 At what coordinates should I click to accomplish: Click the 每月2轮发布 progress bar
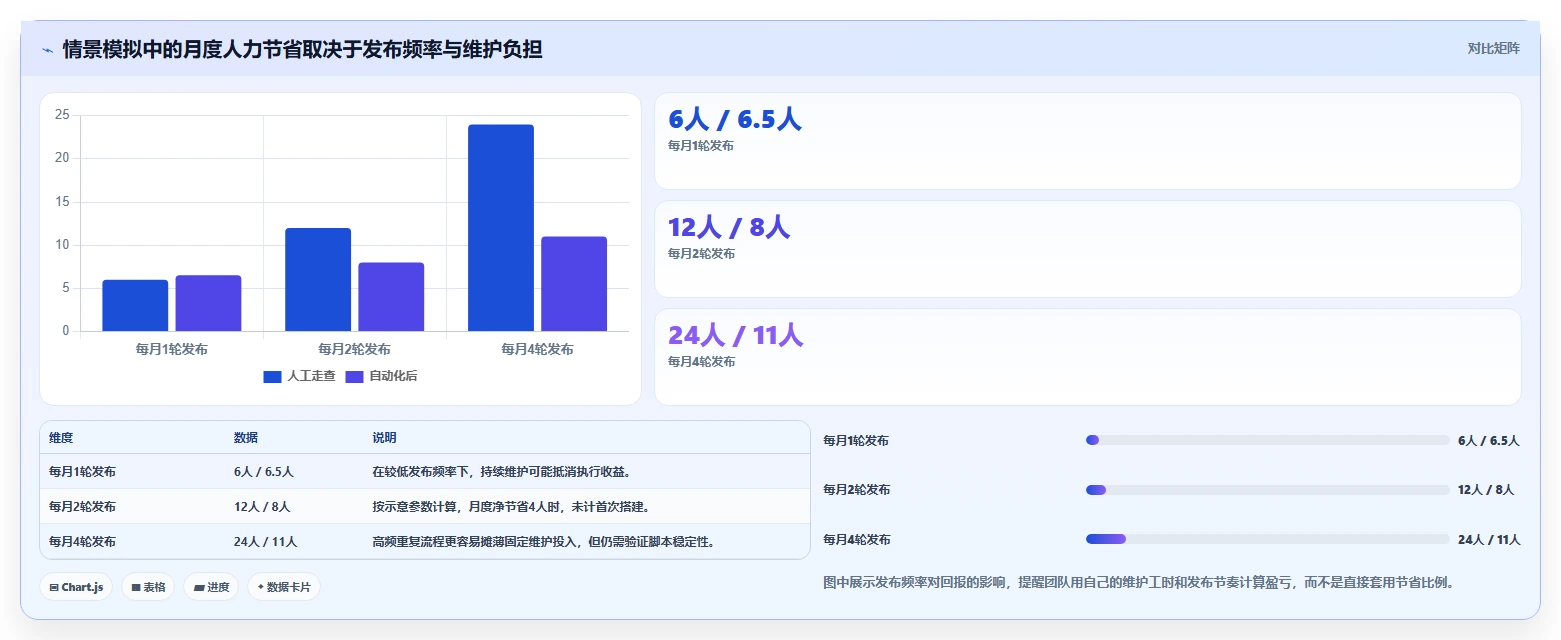(1267, 490)
